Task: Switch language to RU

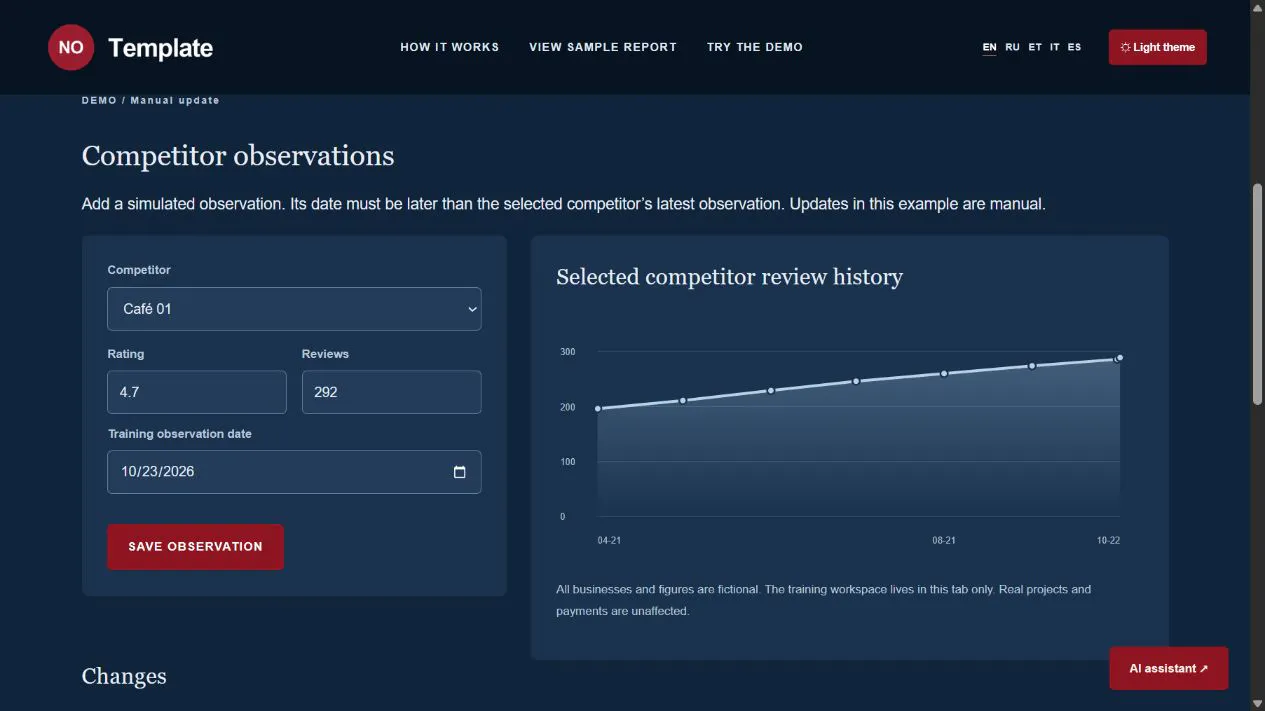Action: click(1013, 47)
